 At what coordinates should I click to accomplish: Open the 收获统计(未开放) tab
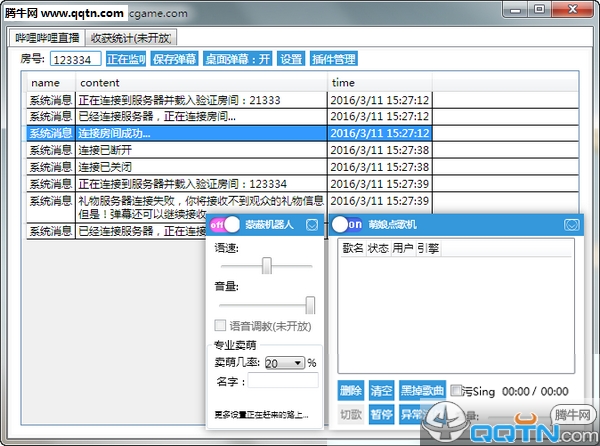coord(130,37)
